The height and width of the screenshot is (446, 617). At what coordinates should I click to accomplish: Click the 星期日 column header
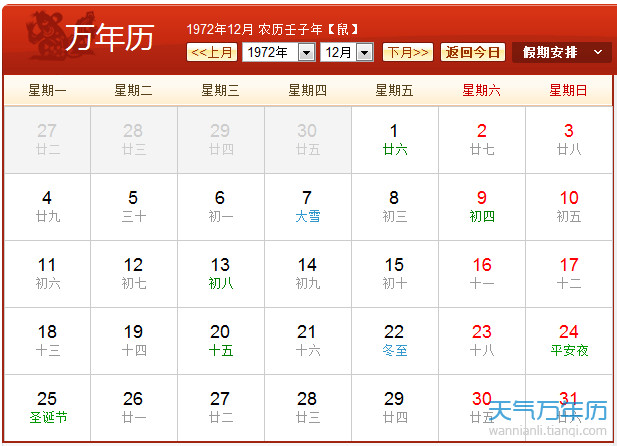pyautogui.click(x=568, y=91)
